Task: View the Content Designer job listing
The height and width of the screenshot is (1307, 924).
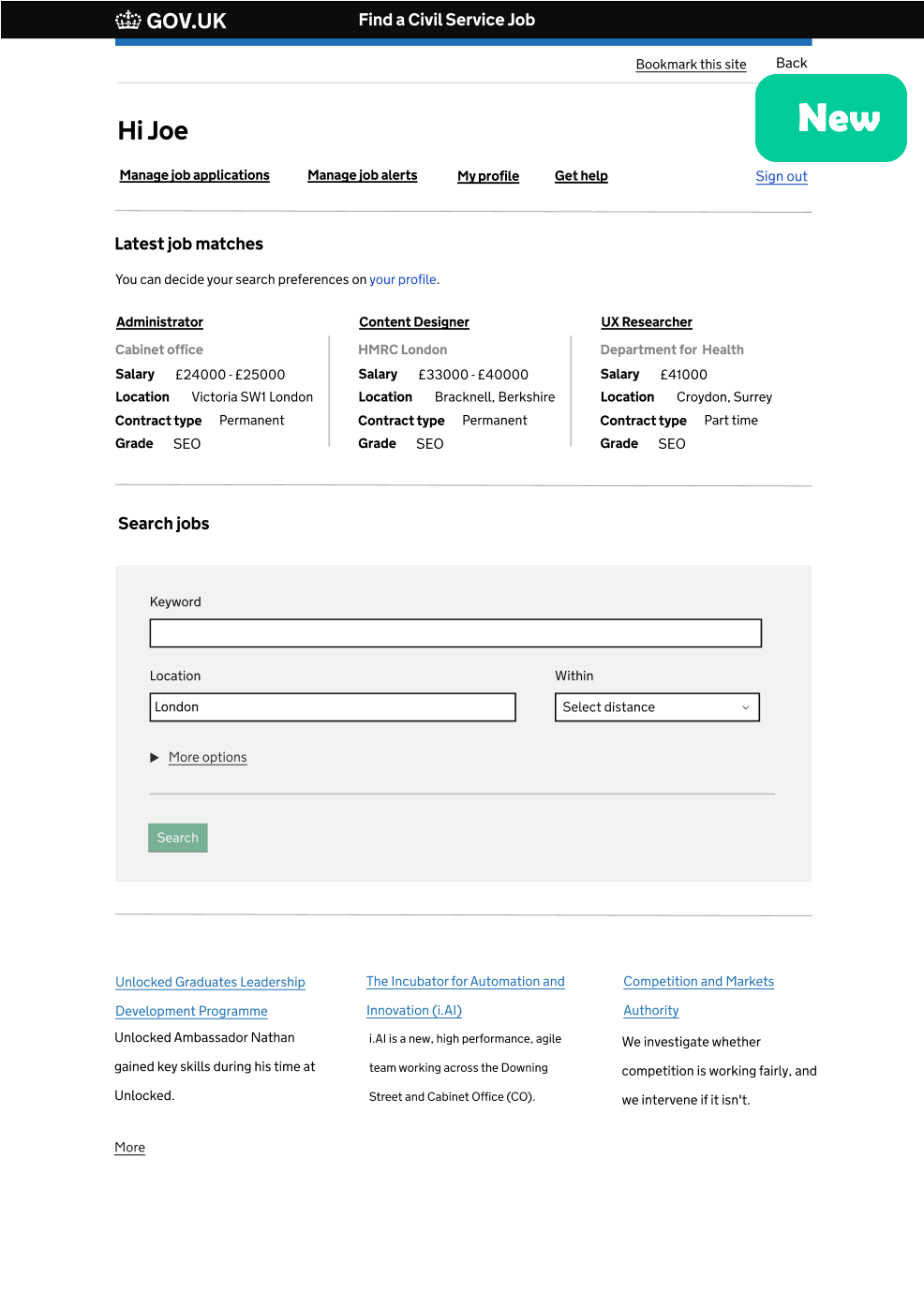Action: pyautogui.click(x=413, y=322)
